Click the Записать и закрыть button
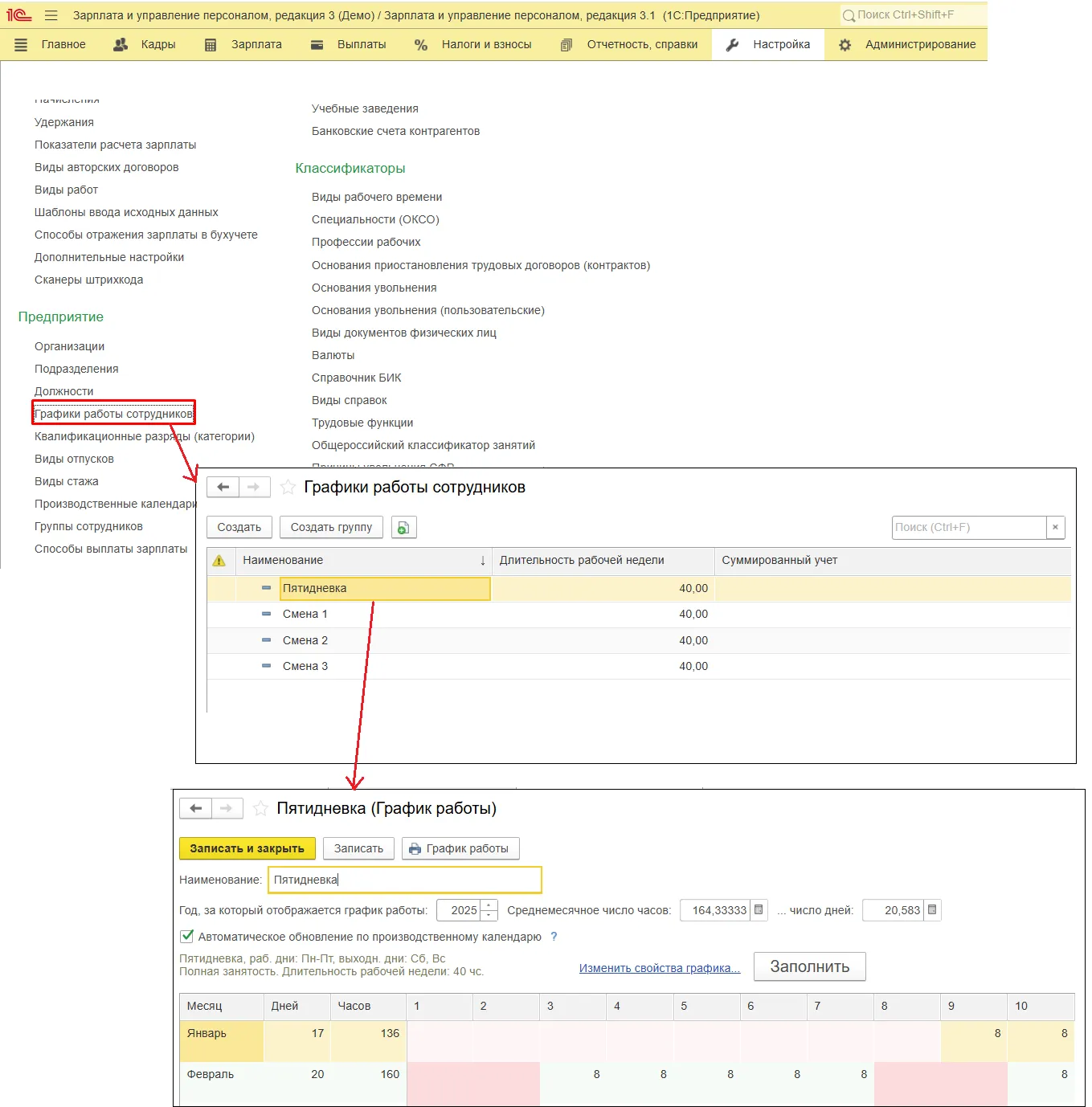This screenshot has height=1107, width=1092. 247,848
